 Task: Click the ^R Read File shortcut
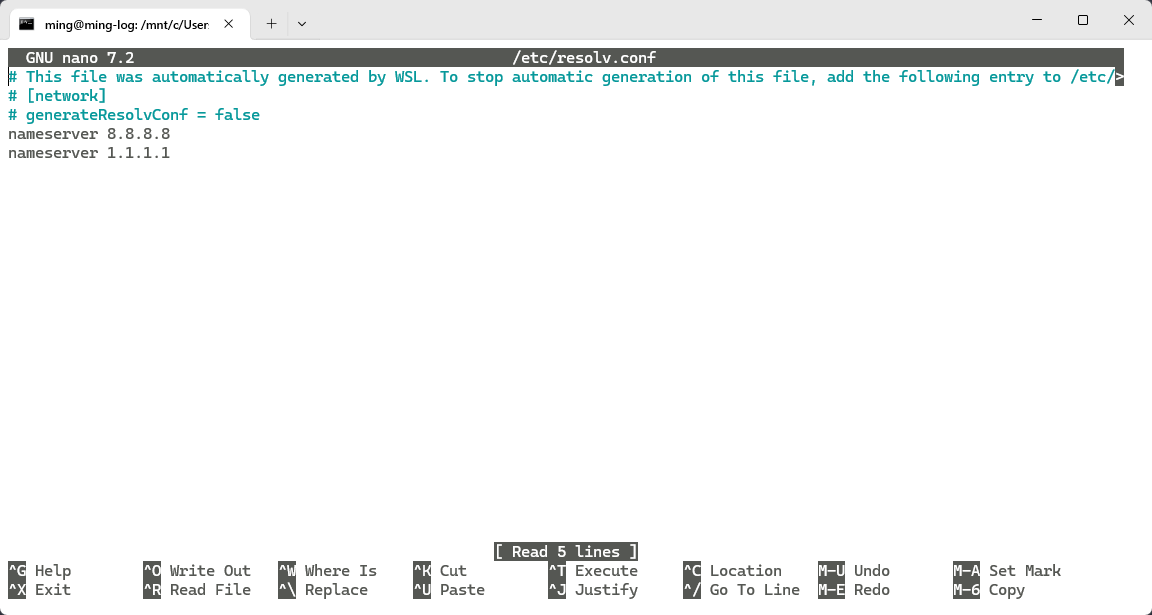[197, 590]
